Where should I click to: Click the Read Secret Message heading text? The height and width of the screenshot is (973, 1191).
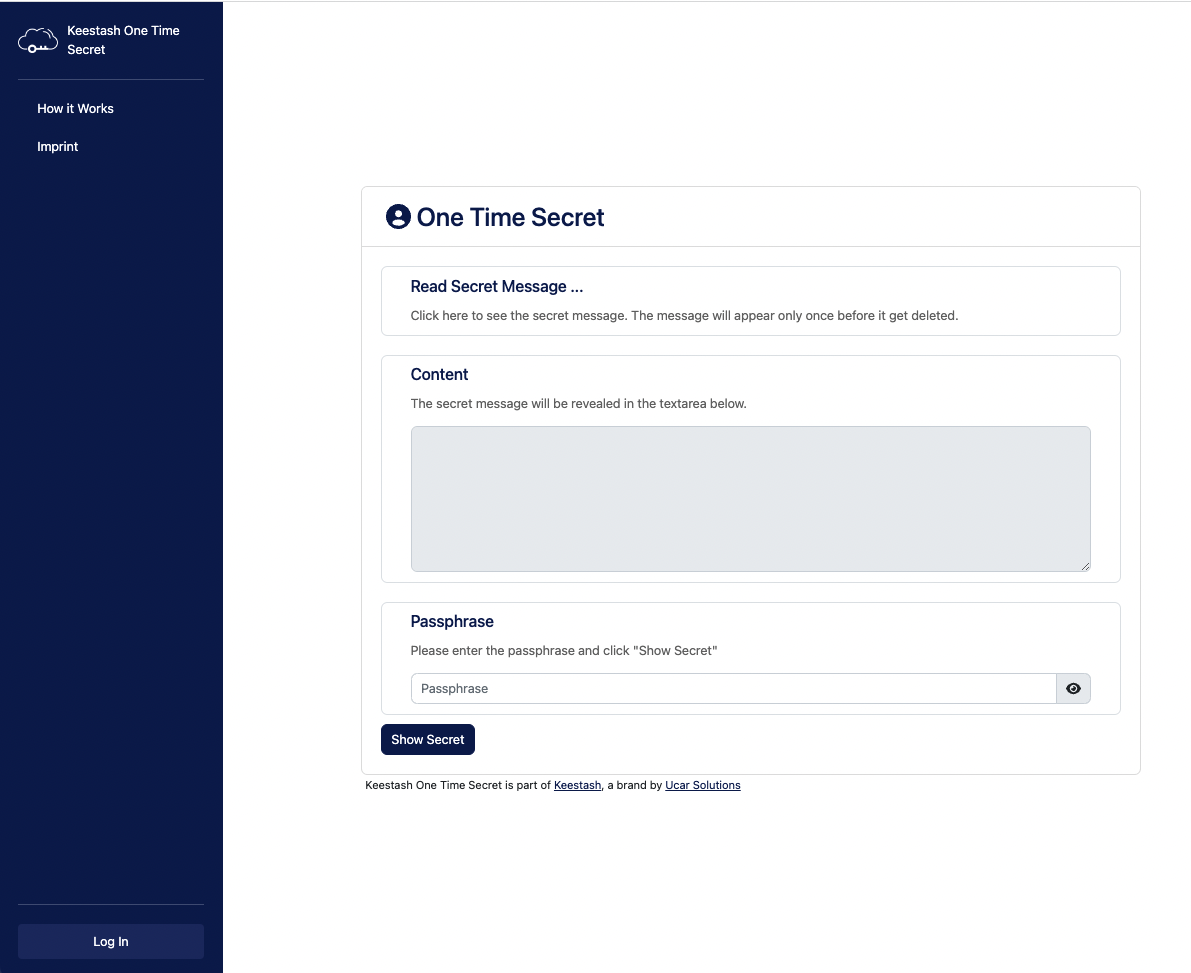click(x=497, y=286)
